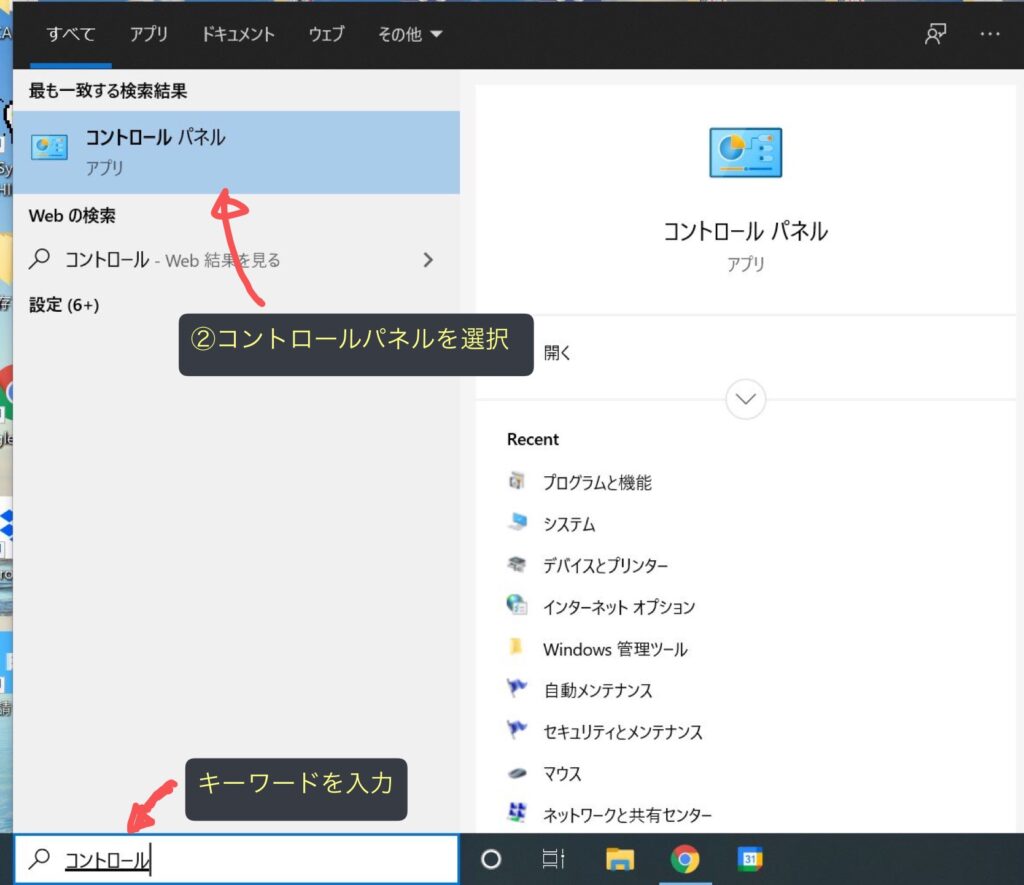
Task: Open Task View from the taskbar
Action: (x=553, y=859)
